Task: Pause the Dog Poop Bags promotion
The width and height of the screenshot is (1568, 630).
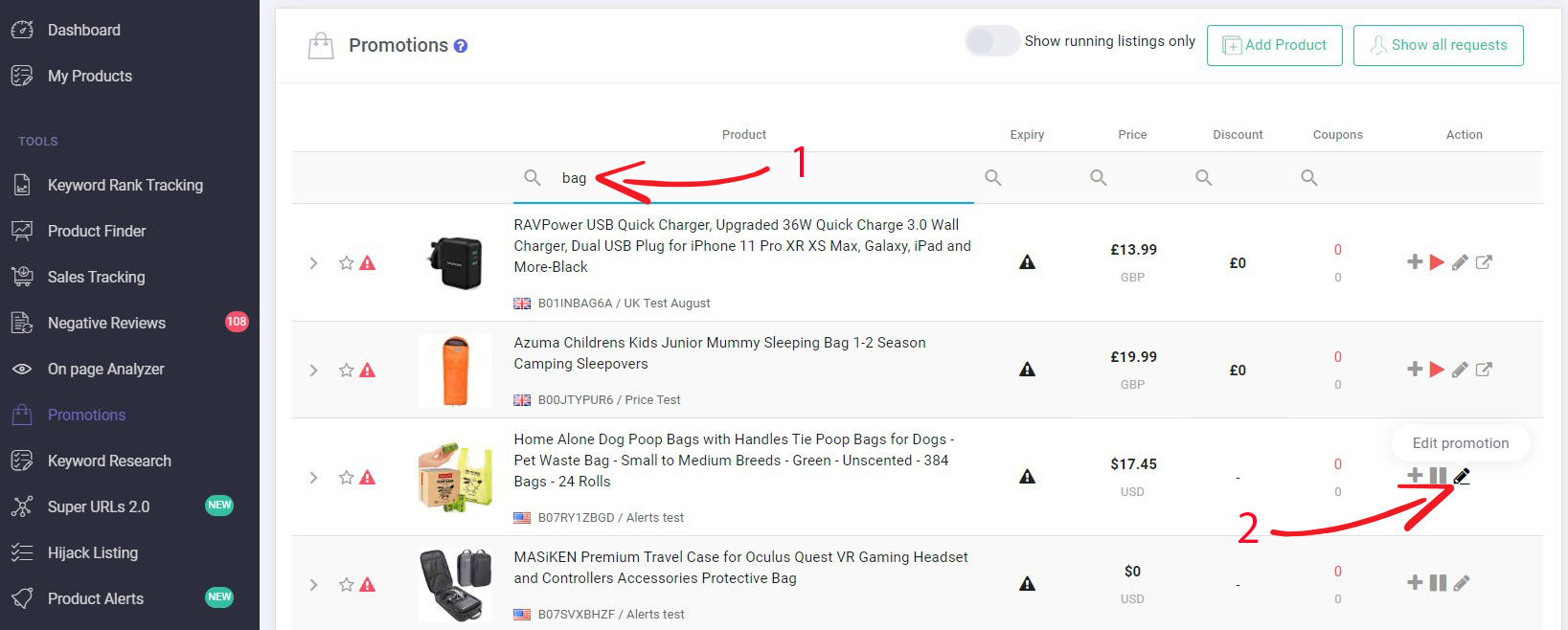Action: point(1438,476)
